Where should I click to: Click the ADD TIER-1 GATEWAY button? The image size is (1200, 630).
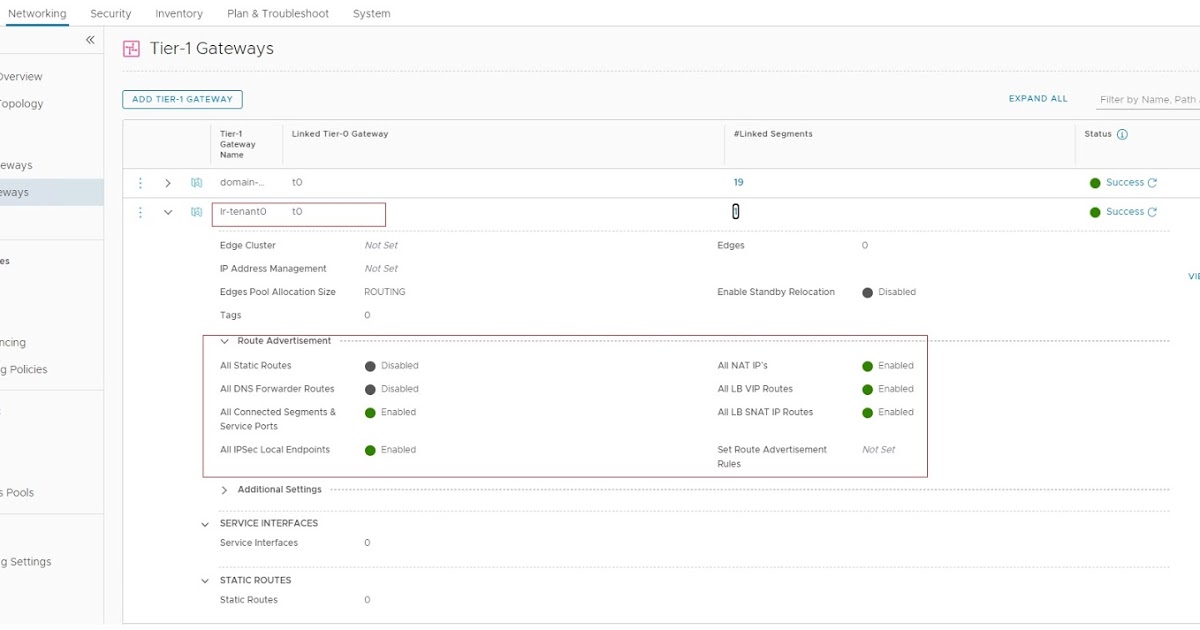pyautogui.click(x=182, y=99)
